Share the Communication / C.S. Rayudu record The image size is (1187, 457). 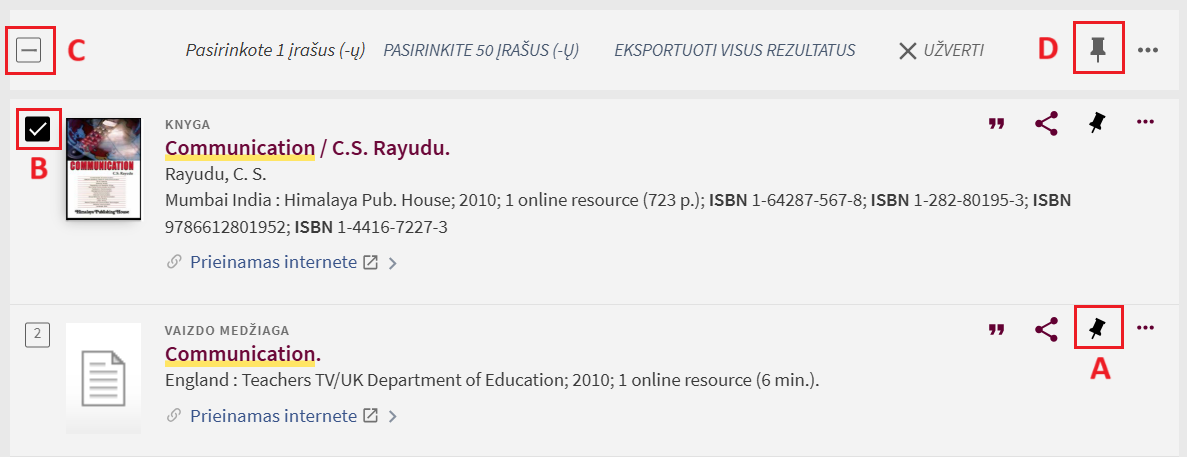click(1046, 124)
